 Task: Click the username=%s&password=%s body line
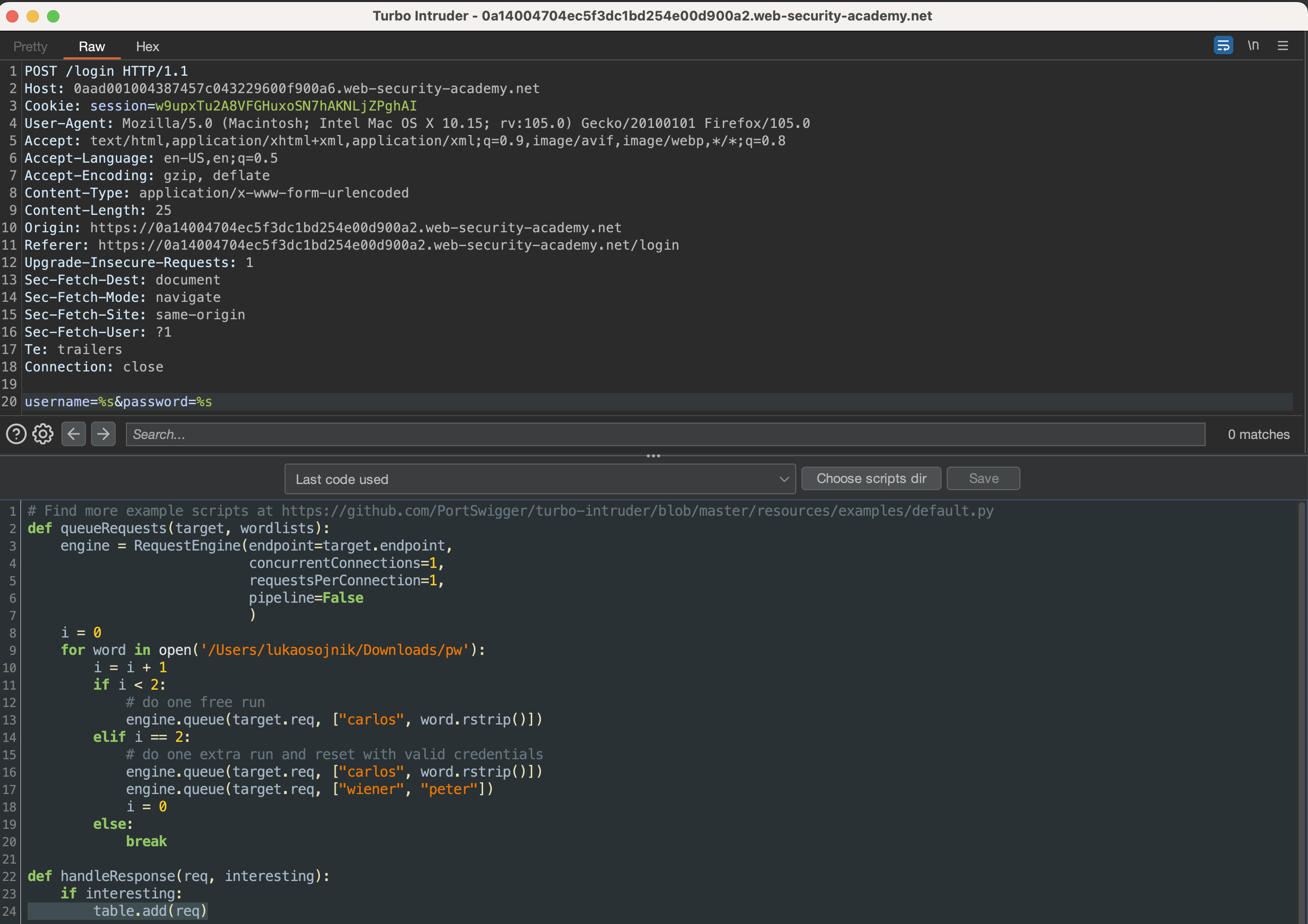point(118,402)
